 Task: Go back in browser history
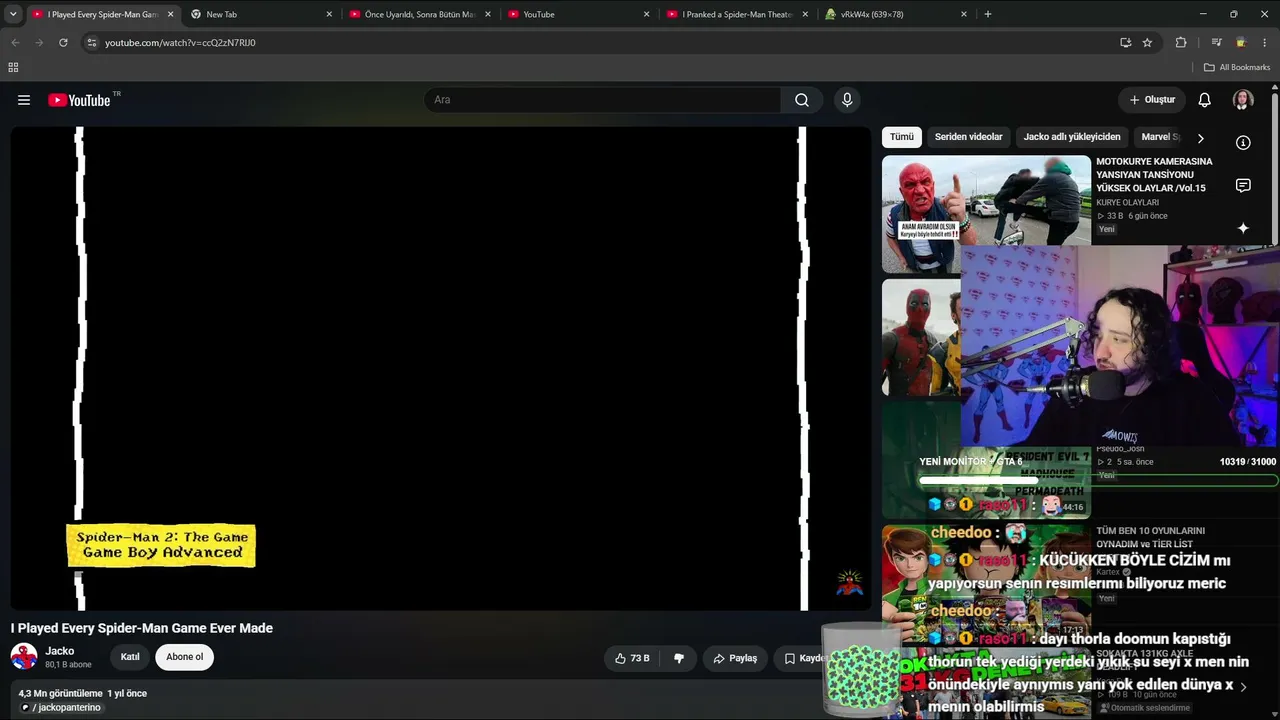point(15,43)
